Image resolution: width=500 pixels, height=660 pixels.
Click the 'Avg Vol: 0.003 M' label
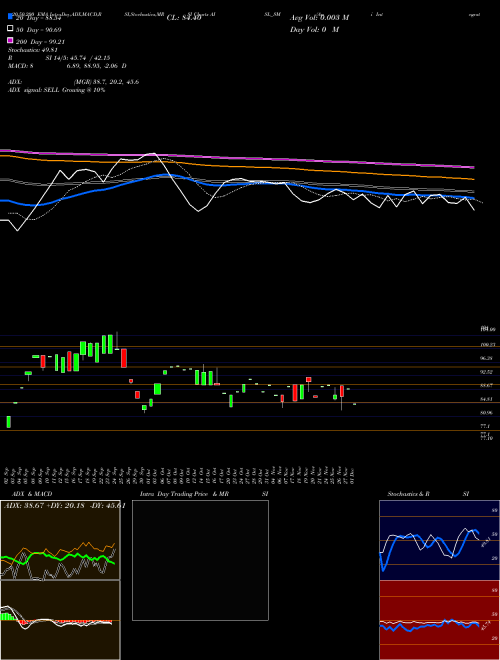click(x=319, y=18)
